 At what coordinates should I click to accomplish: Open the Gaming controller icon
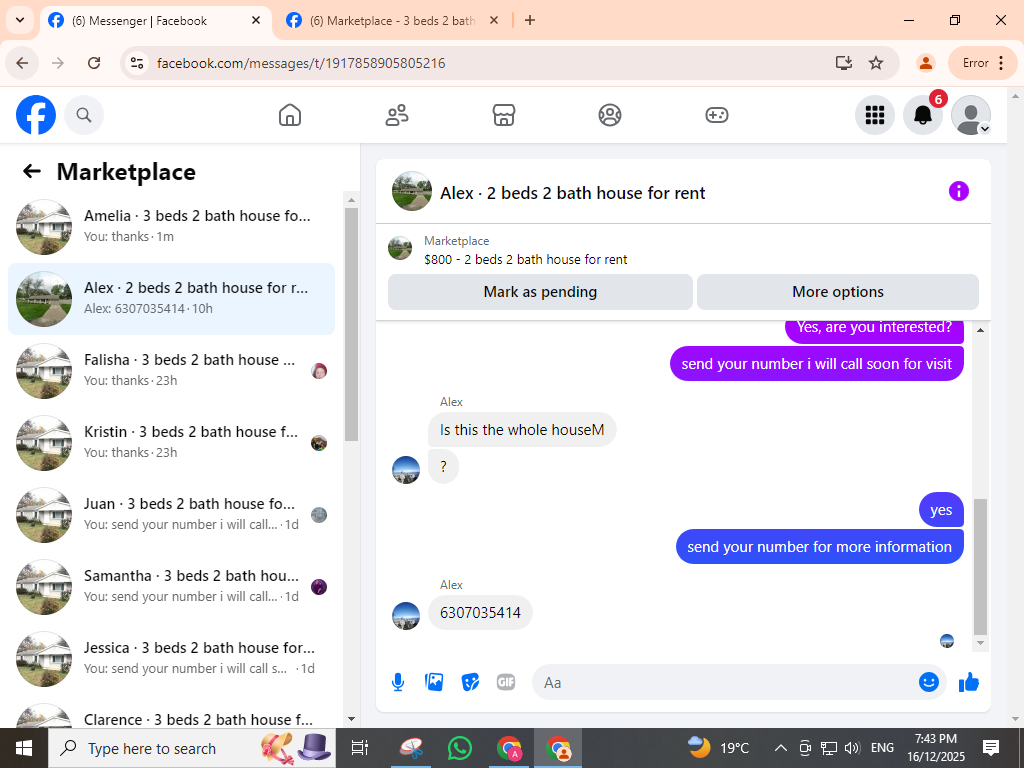tap(716, 115)
